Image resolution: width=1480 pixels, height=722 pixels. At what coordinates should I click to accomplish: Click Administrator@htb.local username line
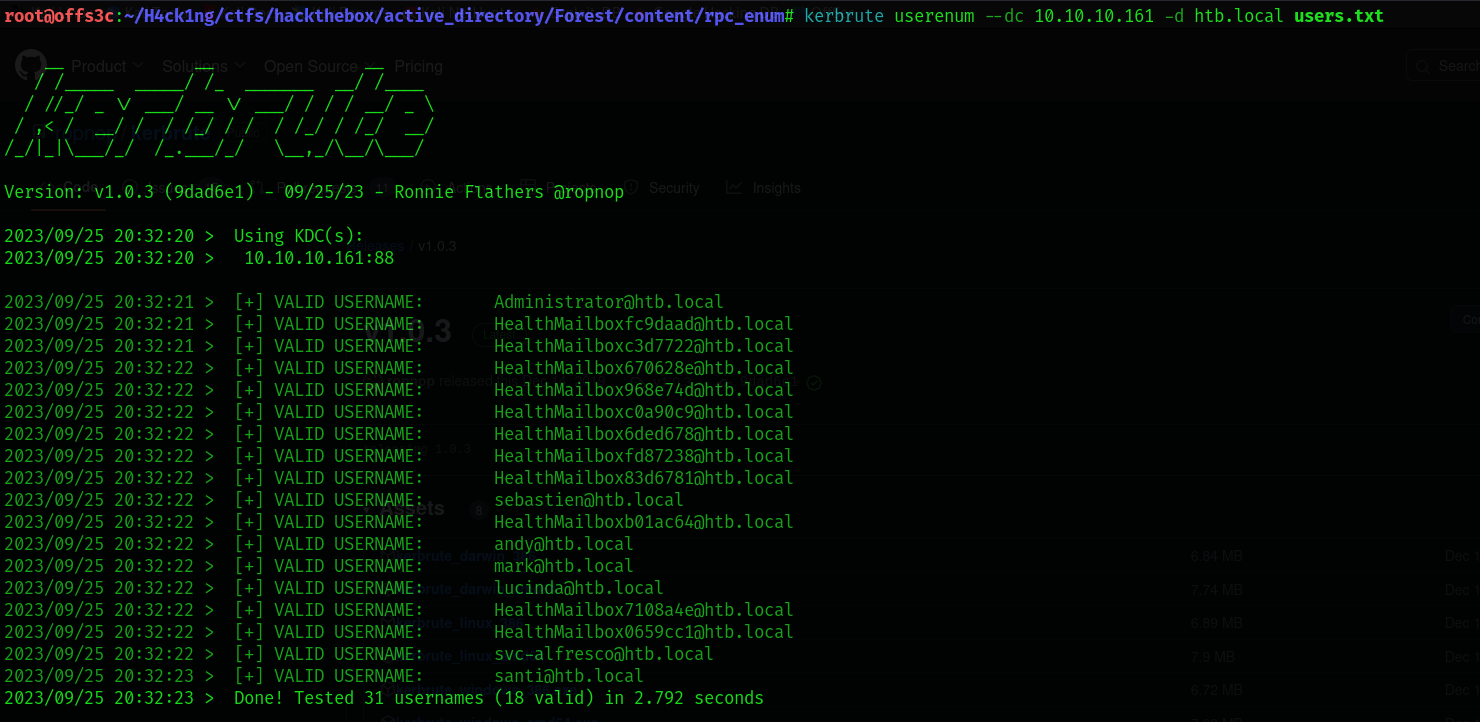coord(609,302)
